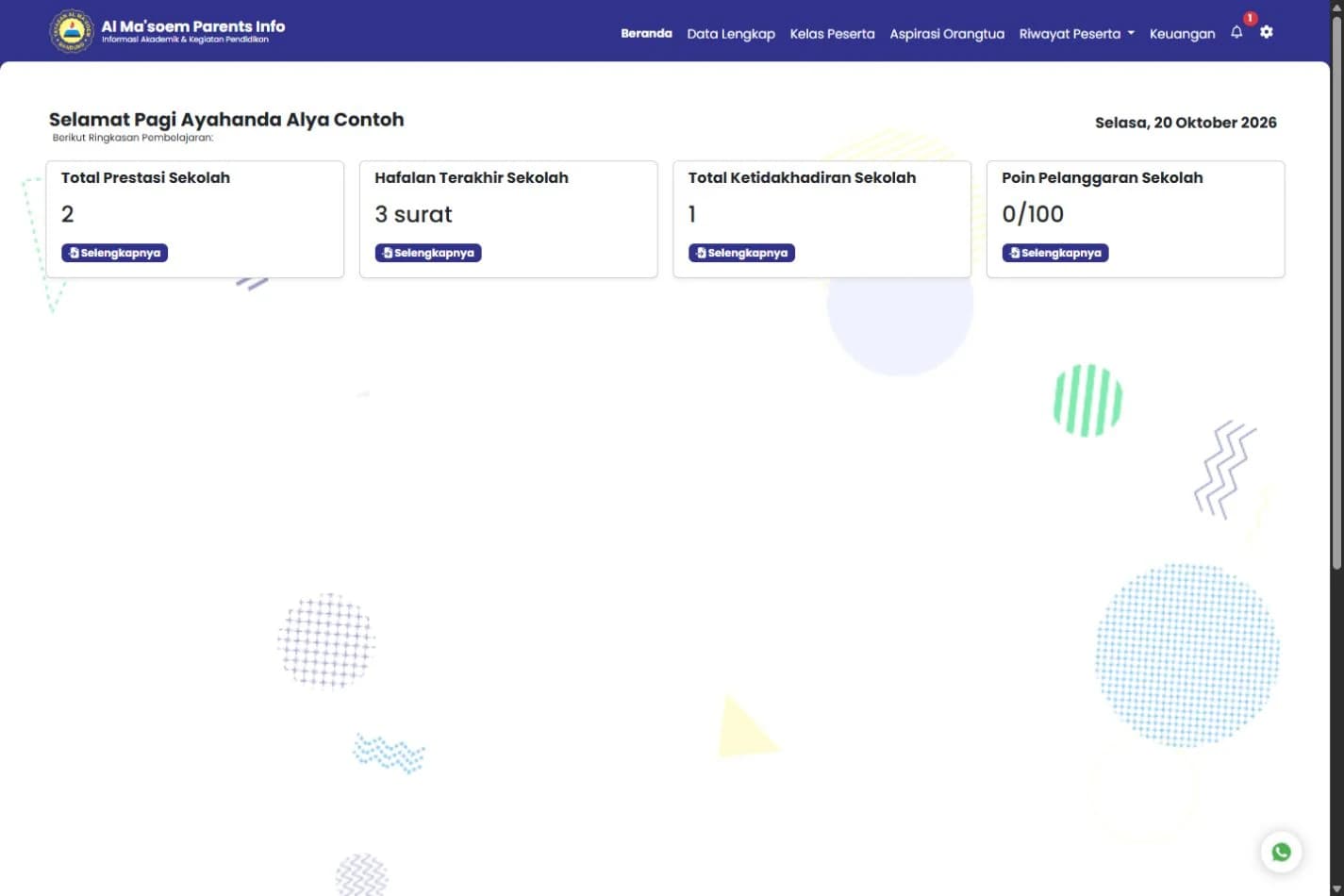1344x896 pixels.
Task: Open the Kelas Peserta menu
Action: (x=832, y=34)
